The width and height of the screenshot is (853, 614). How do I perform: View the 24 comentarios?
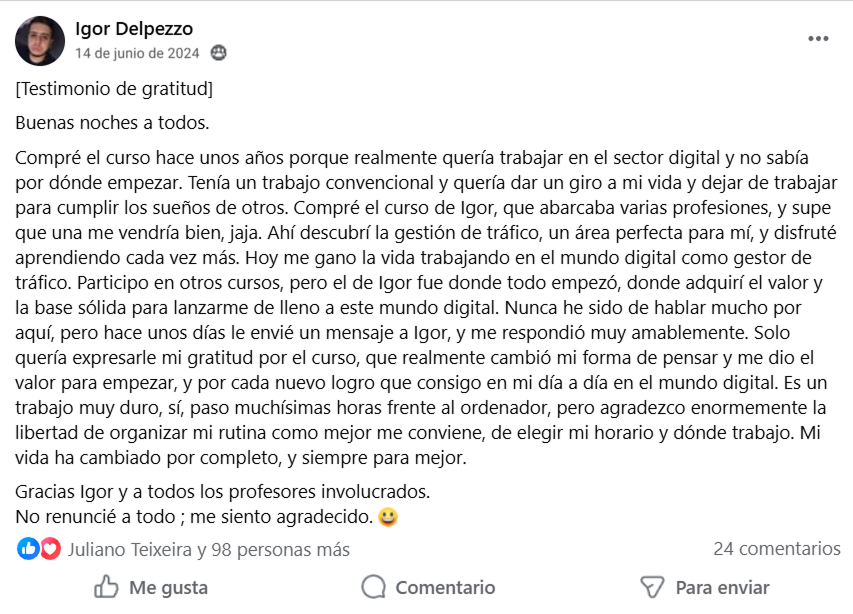coord(776,548)
